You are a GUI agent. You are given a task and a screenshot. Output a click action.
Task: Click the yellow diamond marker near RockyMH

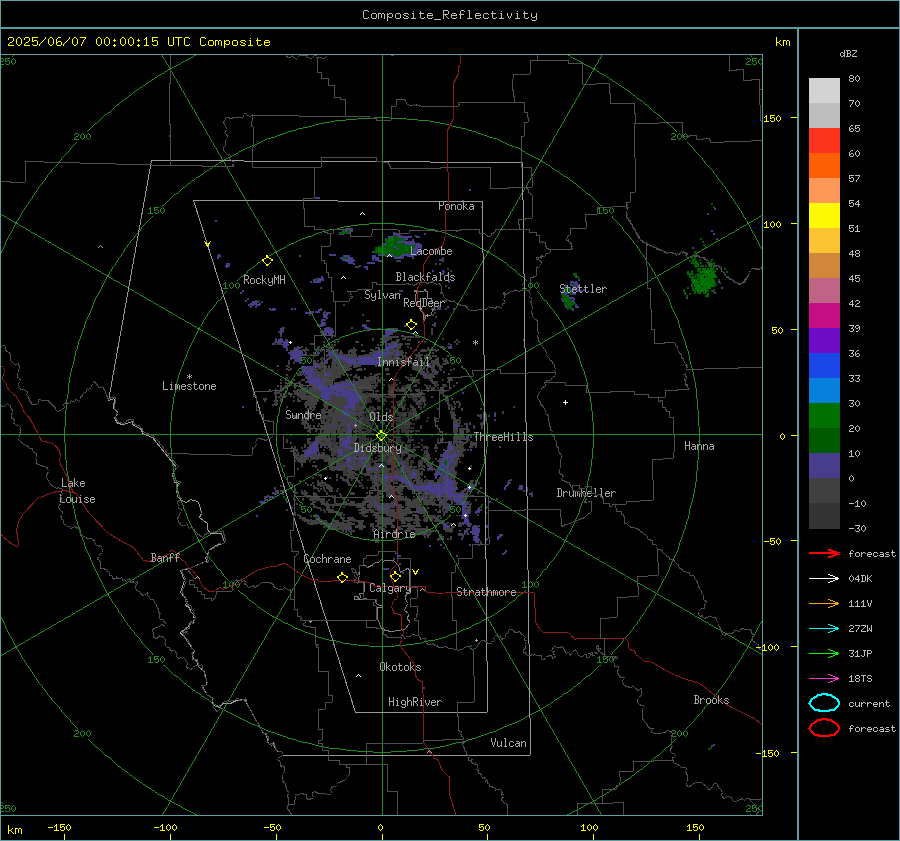267,261
